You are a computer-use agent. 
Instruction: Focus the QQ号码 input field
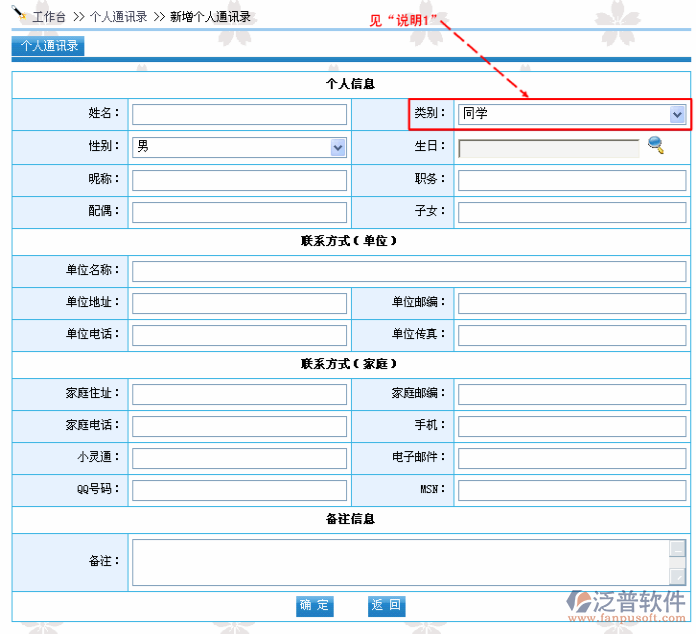[x=239, y=490]
